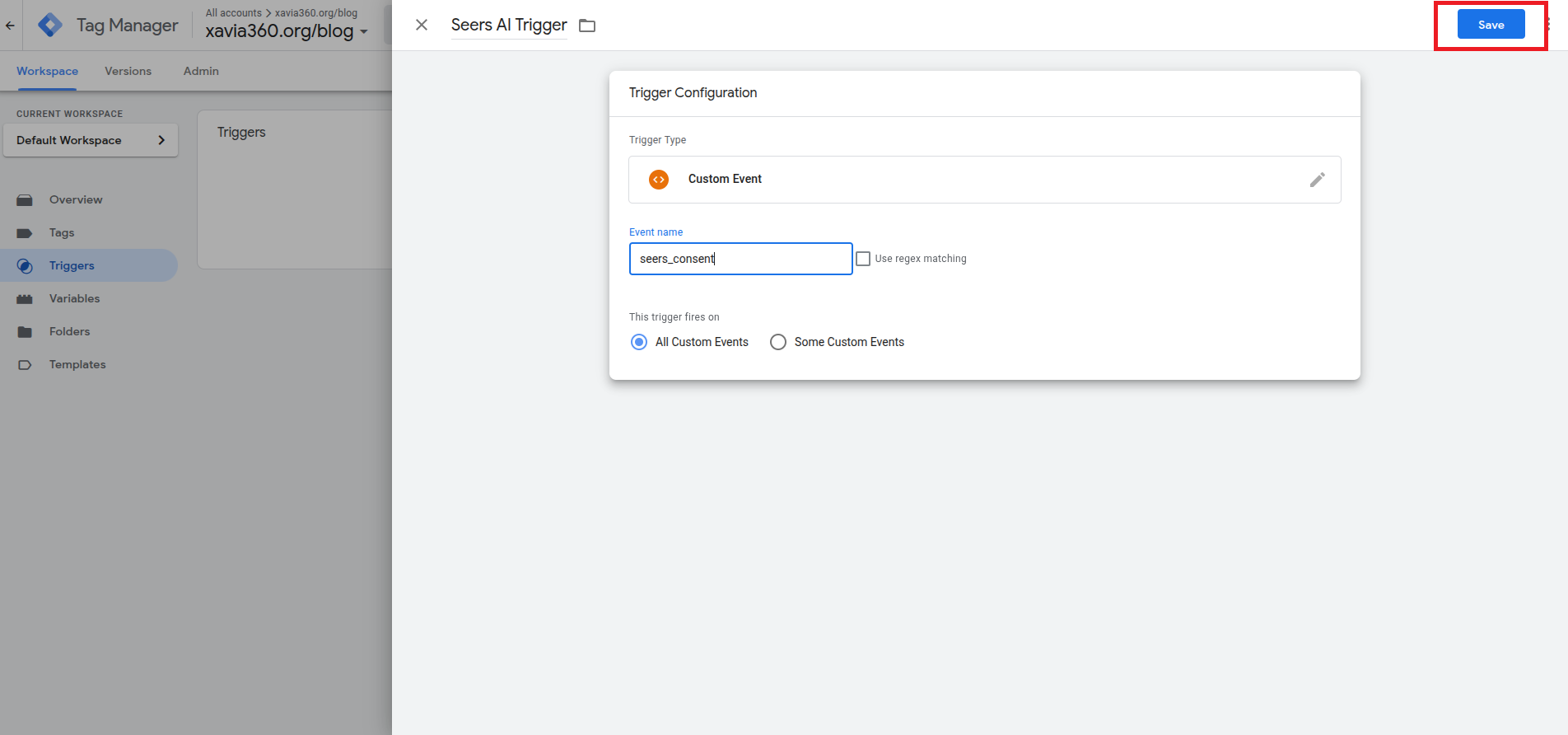Click the pencil edit icon for trigger type

coord(1317,180)
